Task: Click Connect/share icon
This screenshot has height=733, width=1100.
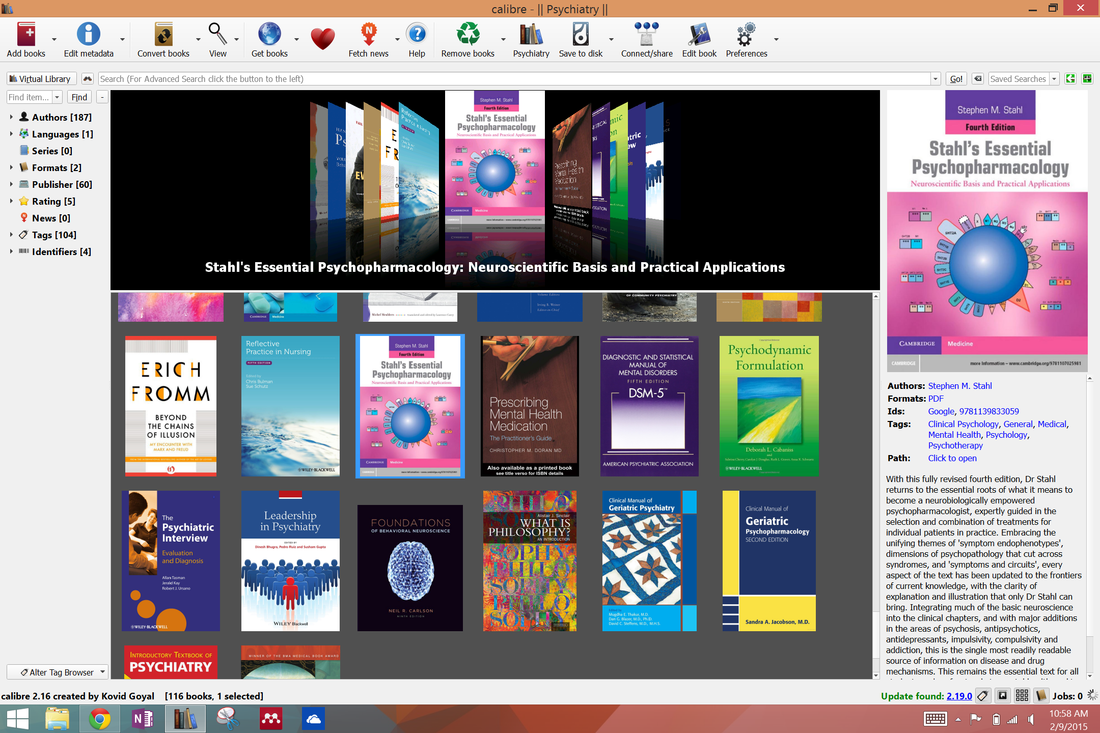Action: coord(647,34)
